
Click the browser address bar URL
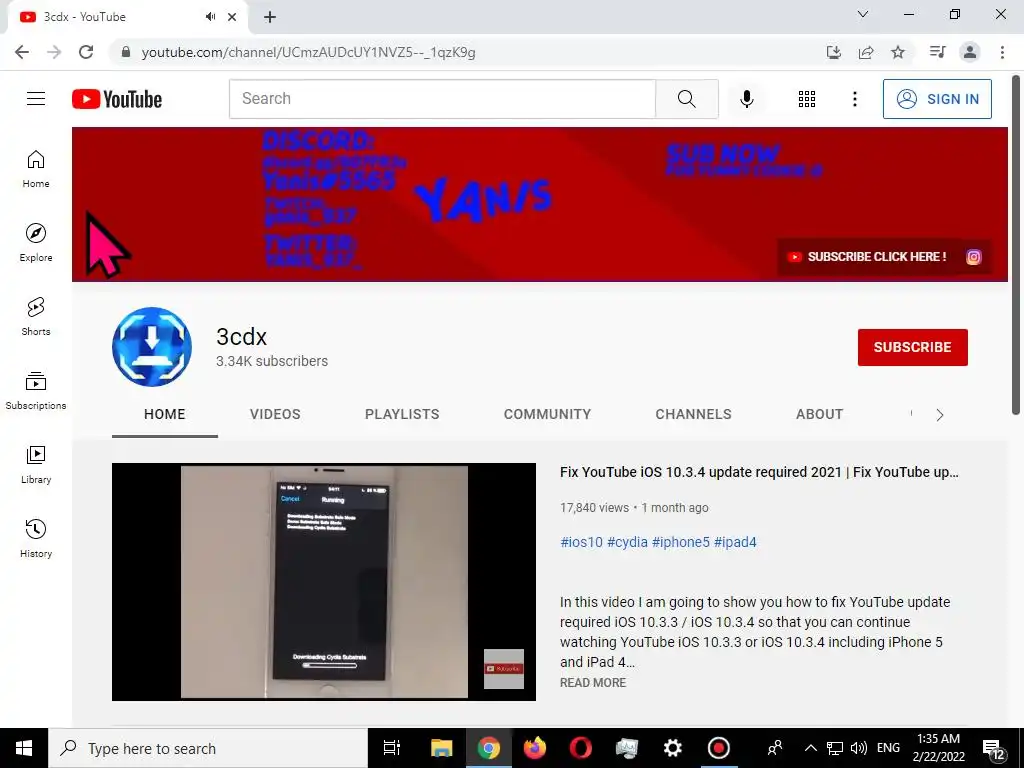(308, 52)
